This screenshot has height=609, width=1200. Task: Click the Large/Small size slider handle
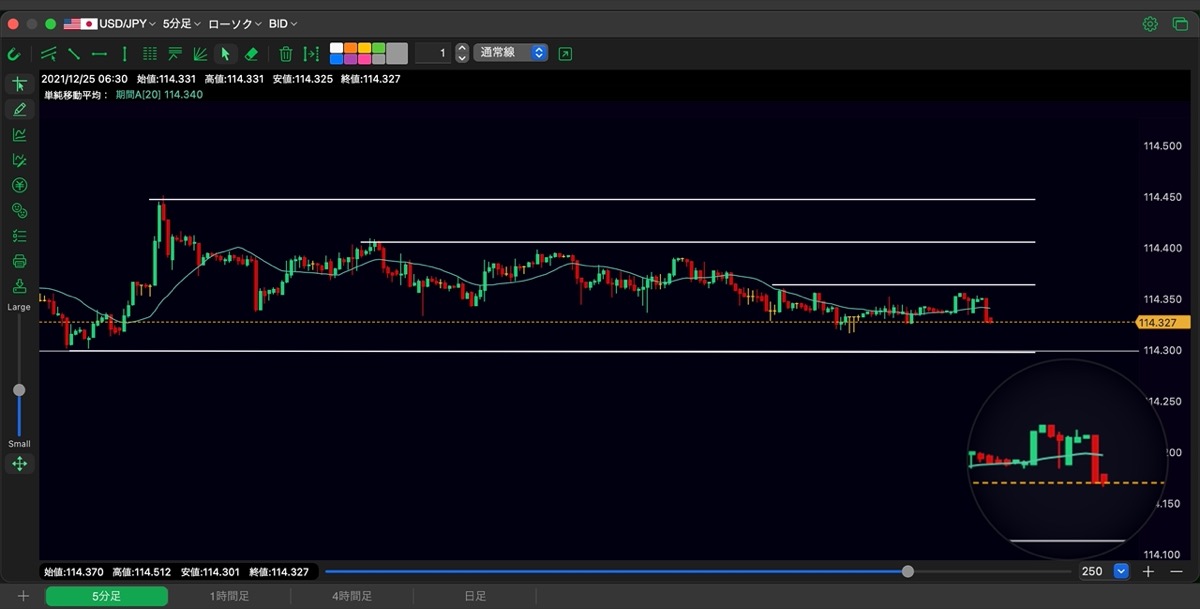[19, 390]
